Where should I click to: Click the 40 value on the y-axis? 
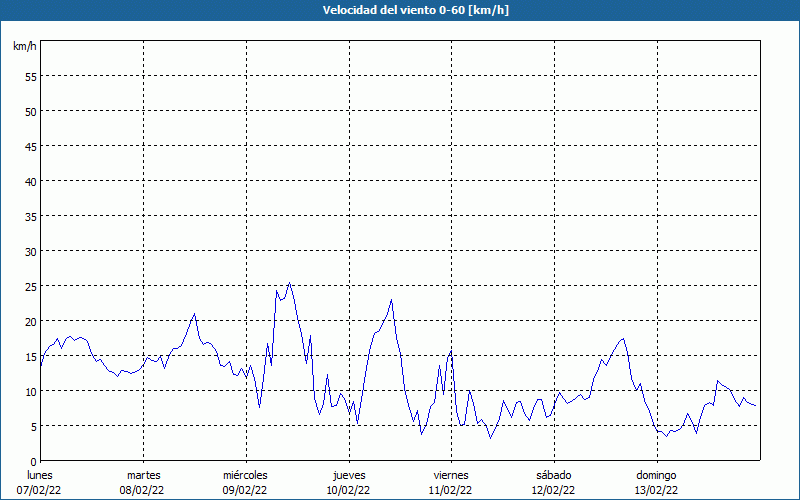tap(31, 181)
